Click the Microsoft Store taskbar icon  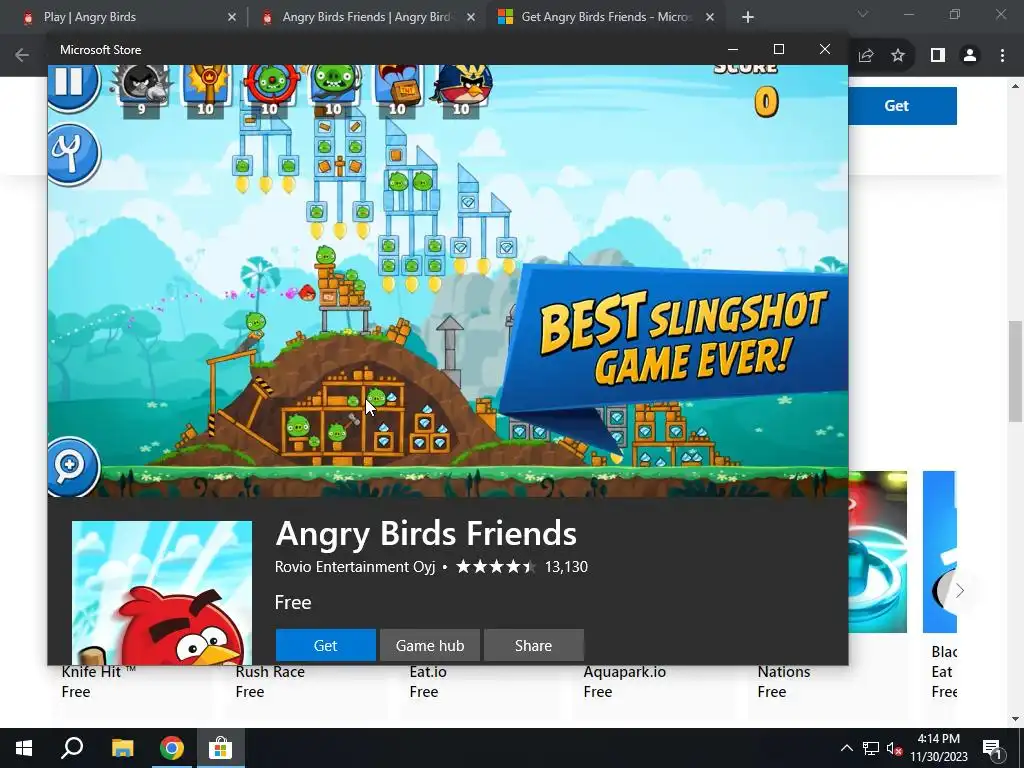click(x=221, y=748)
